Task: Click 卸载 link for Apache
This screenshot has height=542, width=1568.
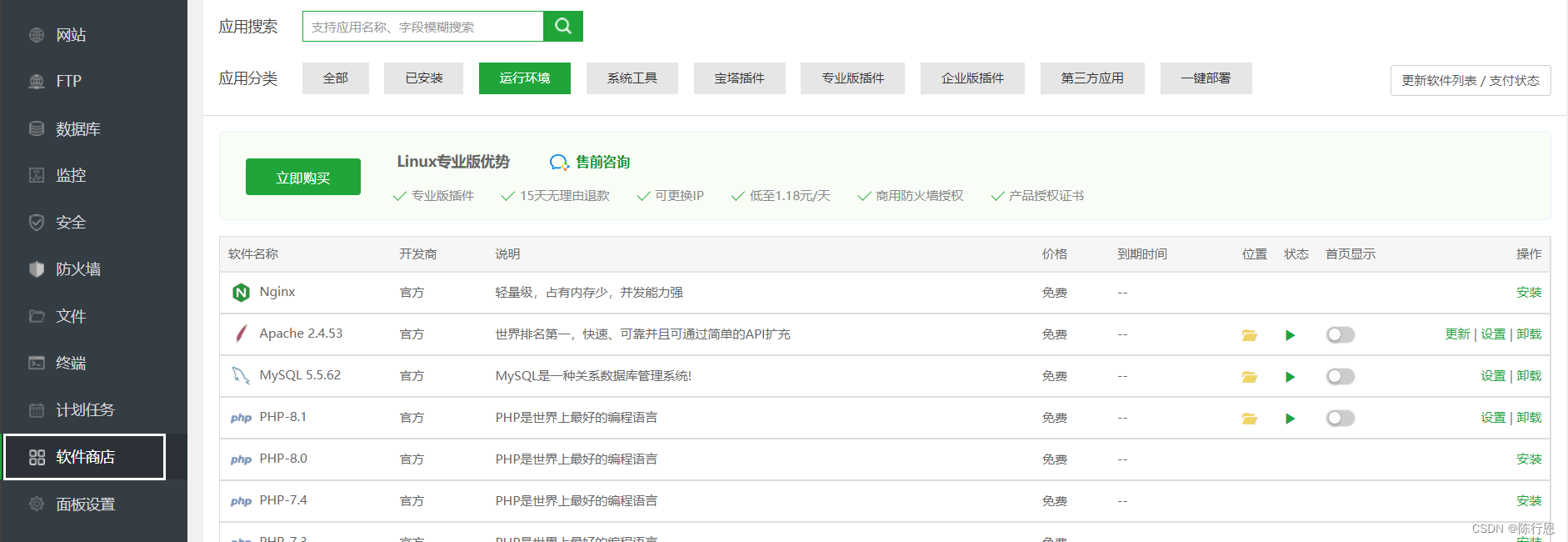Action: [1529, 334]
